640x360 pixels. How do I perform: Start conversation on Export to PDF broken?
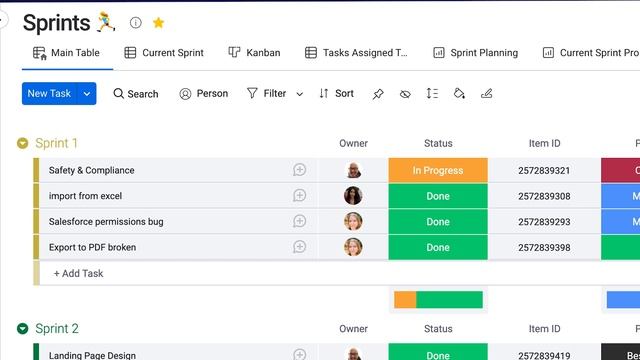300,247
